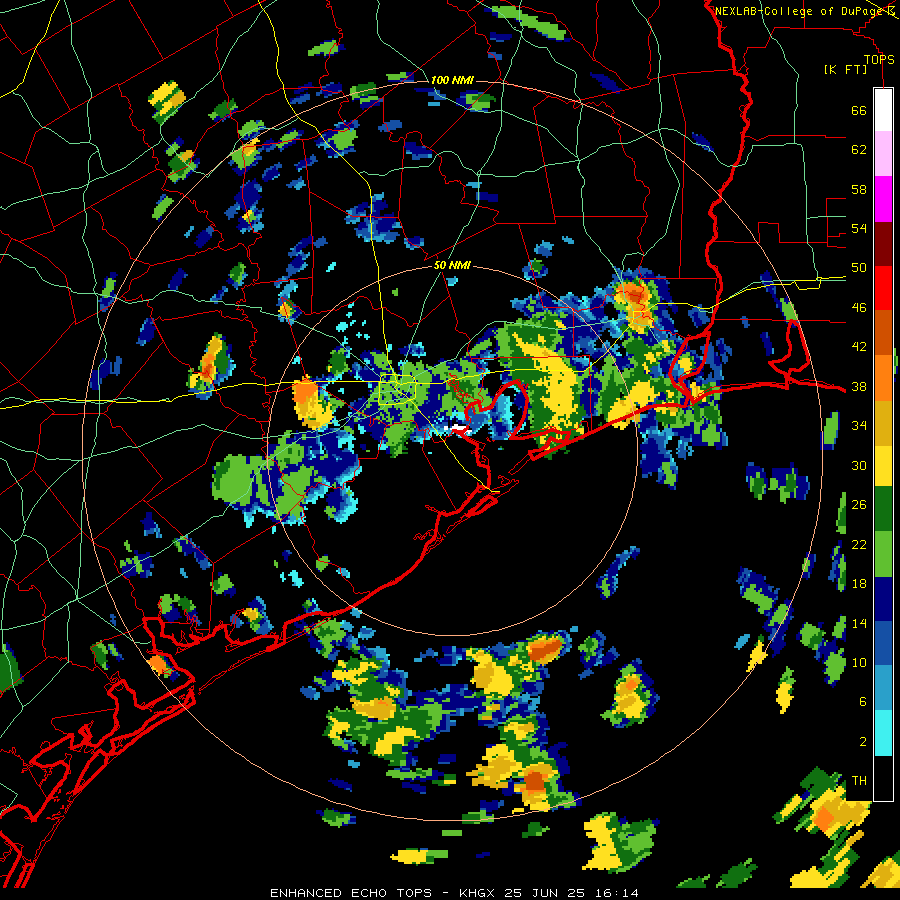Click the 34 legend value
Image resolution: width=900 pixels, height=900 pixels.
coord(859,426)
